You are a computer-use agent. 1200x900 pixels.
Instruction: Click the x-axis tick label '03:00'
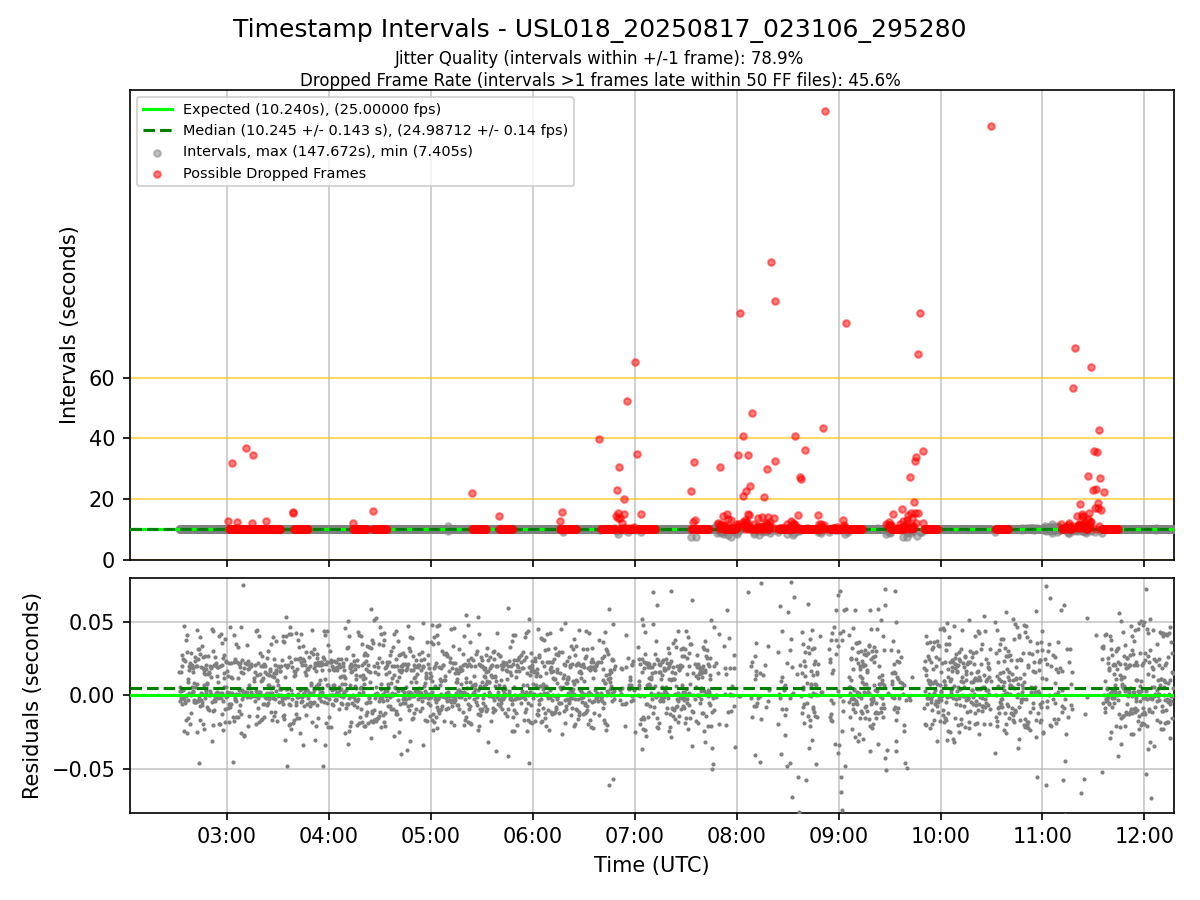(x=227, y=834)
